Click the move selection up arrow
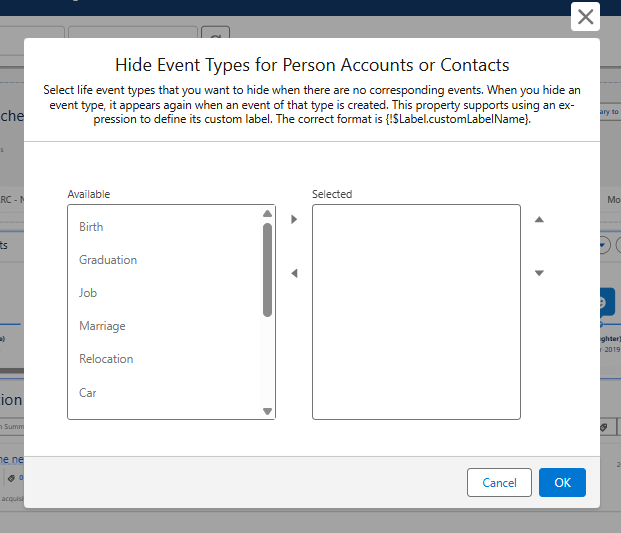Screen dimensions: 621x533 [539, 219]
